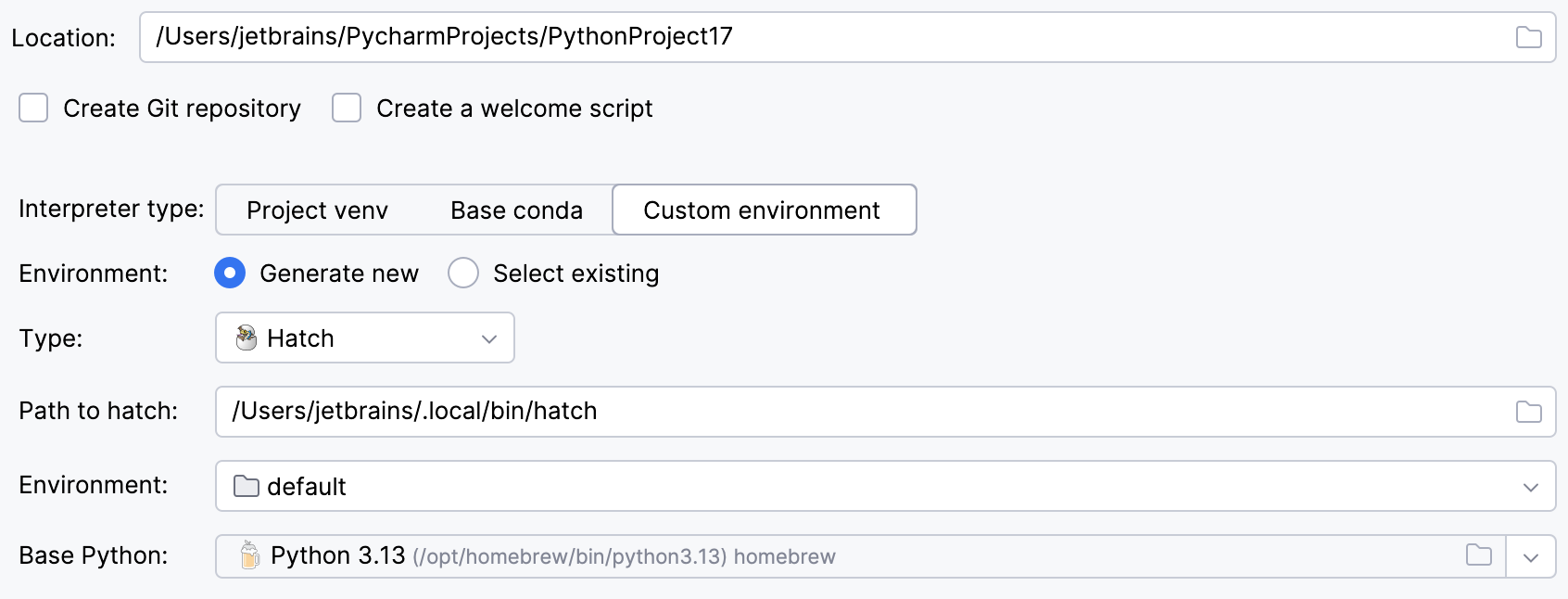Open the Hatch type dropdown
1568x599 pixels.
point(488,338)
